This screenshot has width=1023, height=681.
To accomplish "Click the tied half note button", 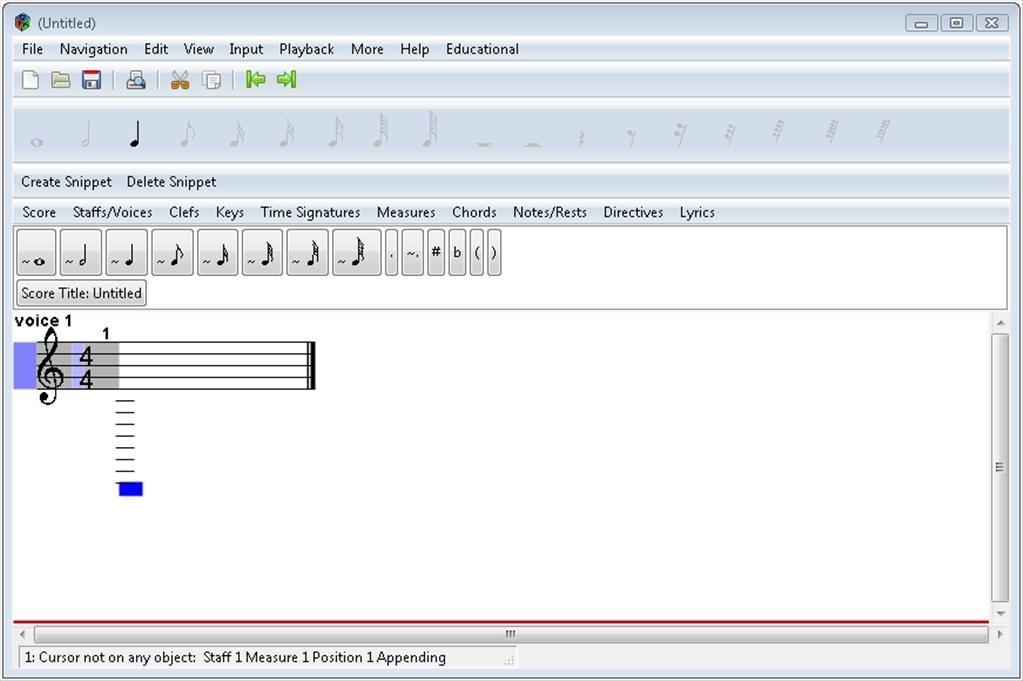I will 81,252.
